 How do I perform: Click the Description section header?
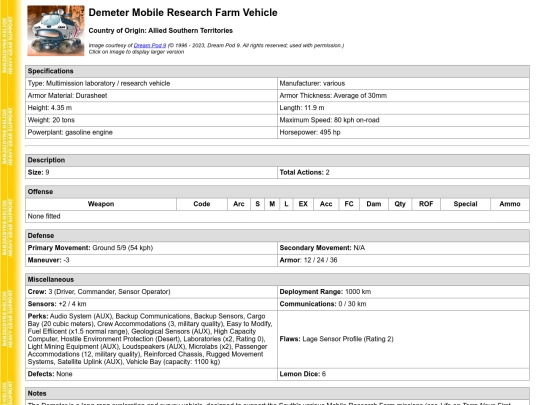(277, 160)
